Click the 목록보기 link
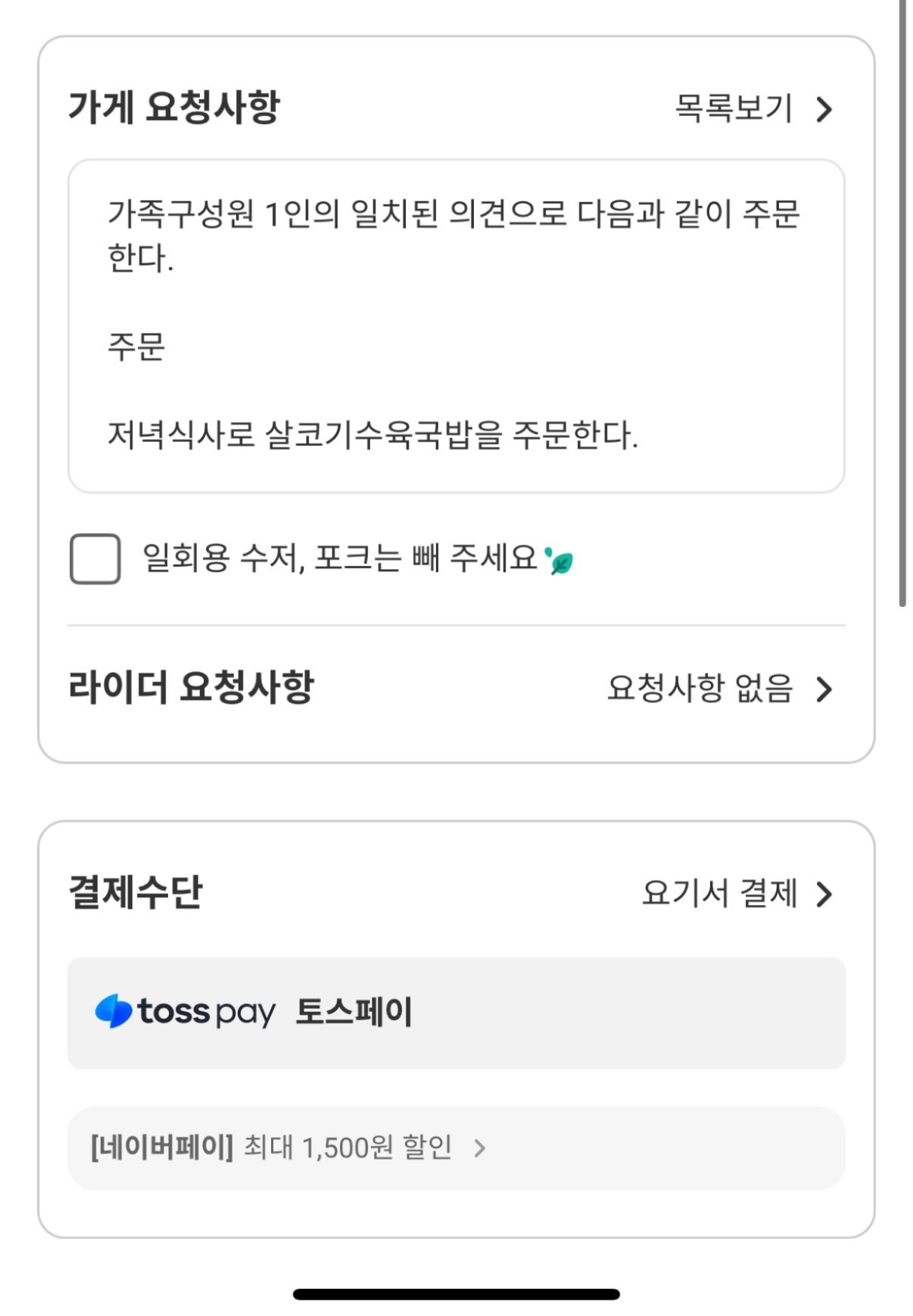 point(733,108)
